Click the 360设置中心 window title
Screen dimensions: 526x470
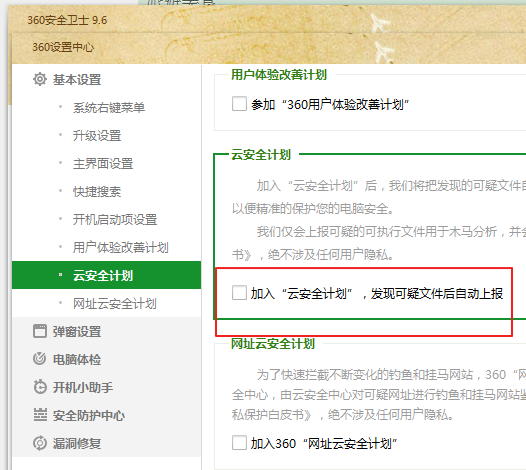tap(63, 47)
